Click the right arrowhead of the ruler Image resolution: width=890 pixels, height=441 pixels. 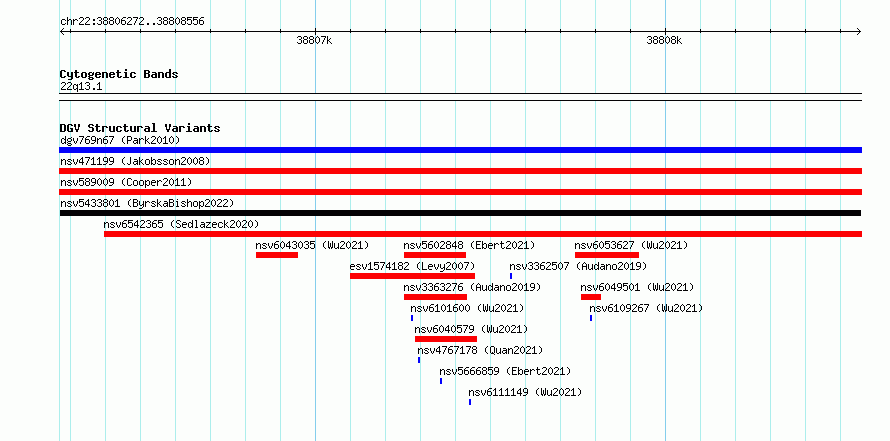point(859,32)
